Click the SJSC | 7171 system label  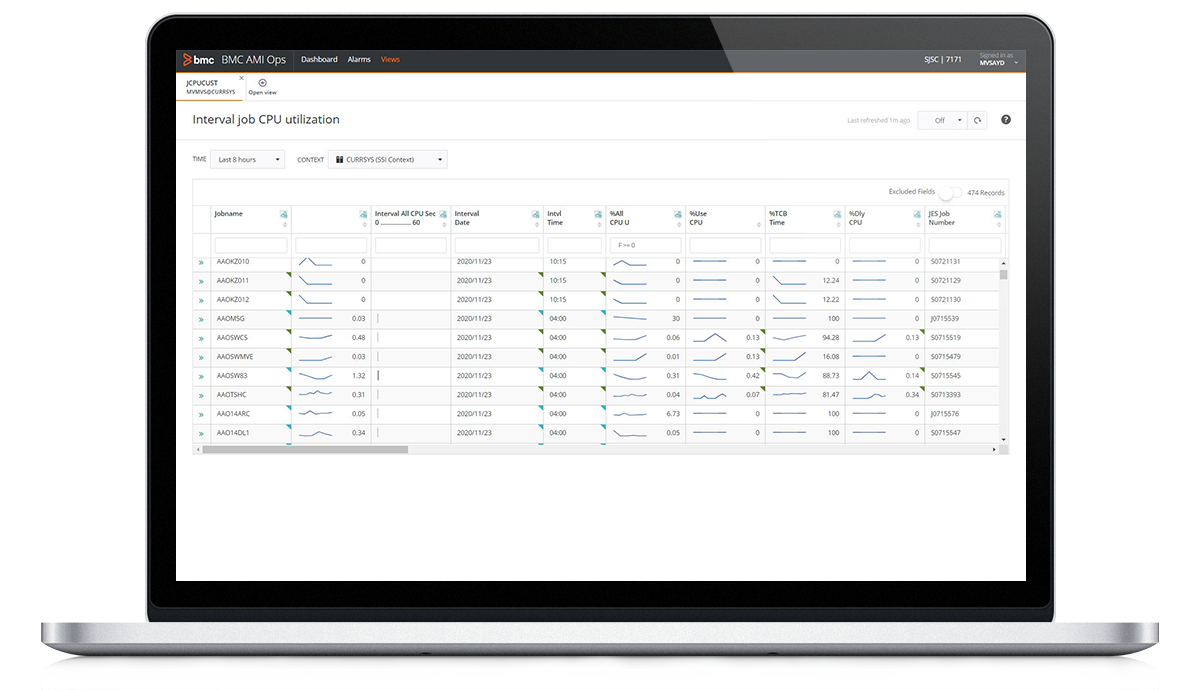[x=943, y=60]
